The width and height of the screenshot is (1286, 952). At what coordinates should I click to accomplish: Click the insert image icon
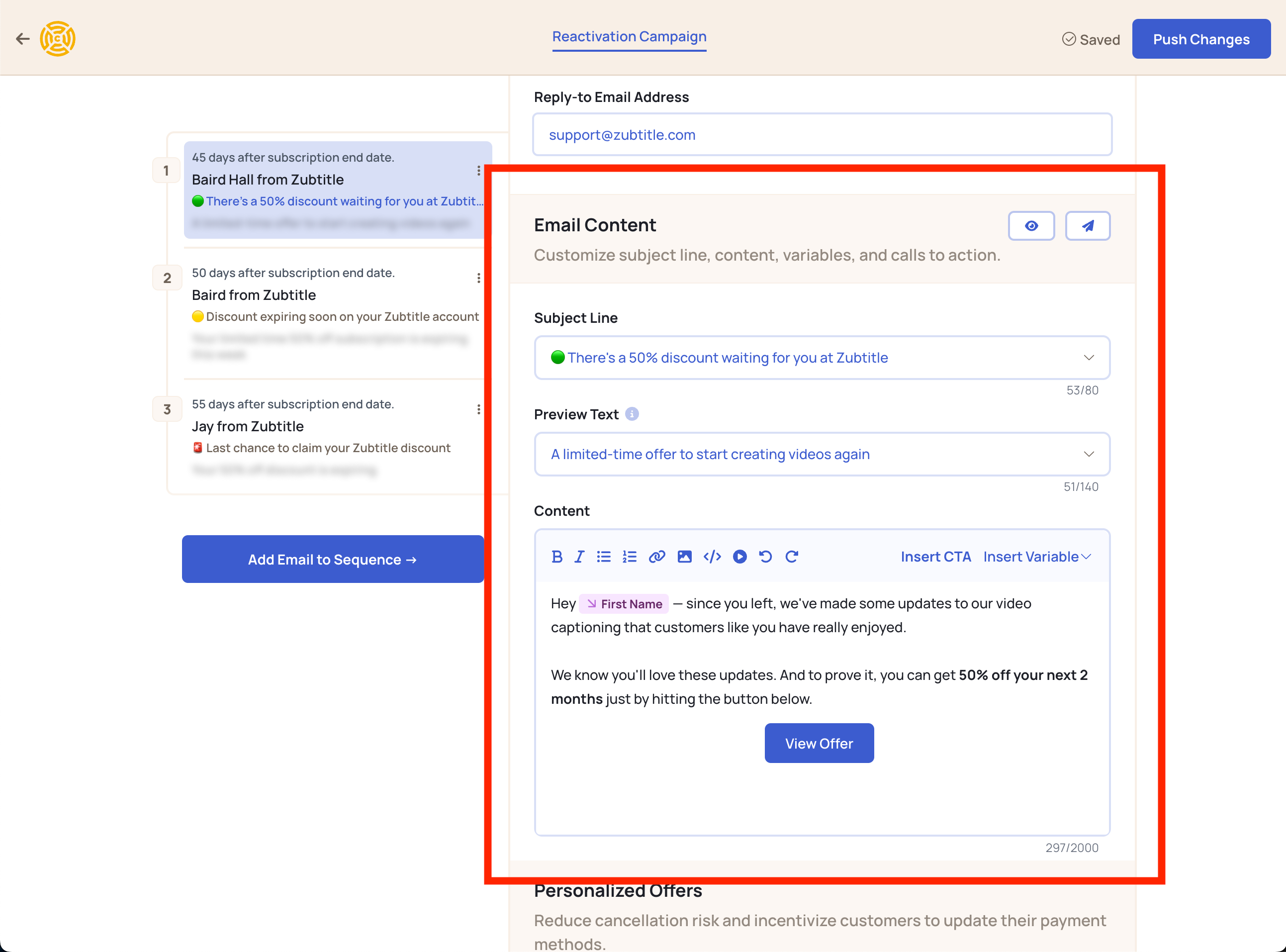click(684, 557)
